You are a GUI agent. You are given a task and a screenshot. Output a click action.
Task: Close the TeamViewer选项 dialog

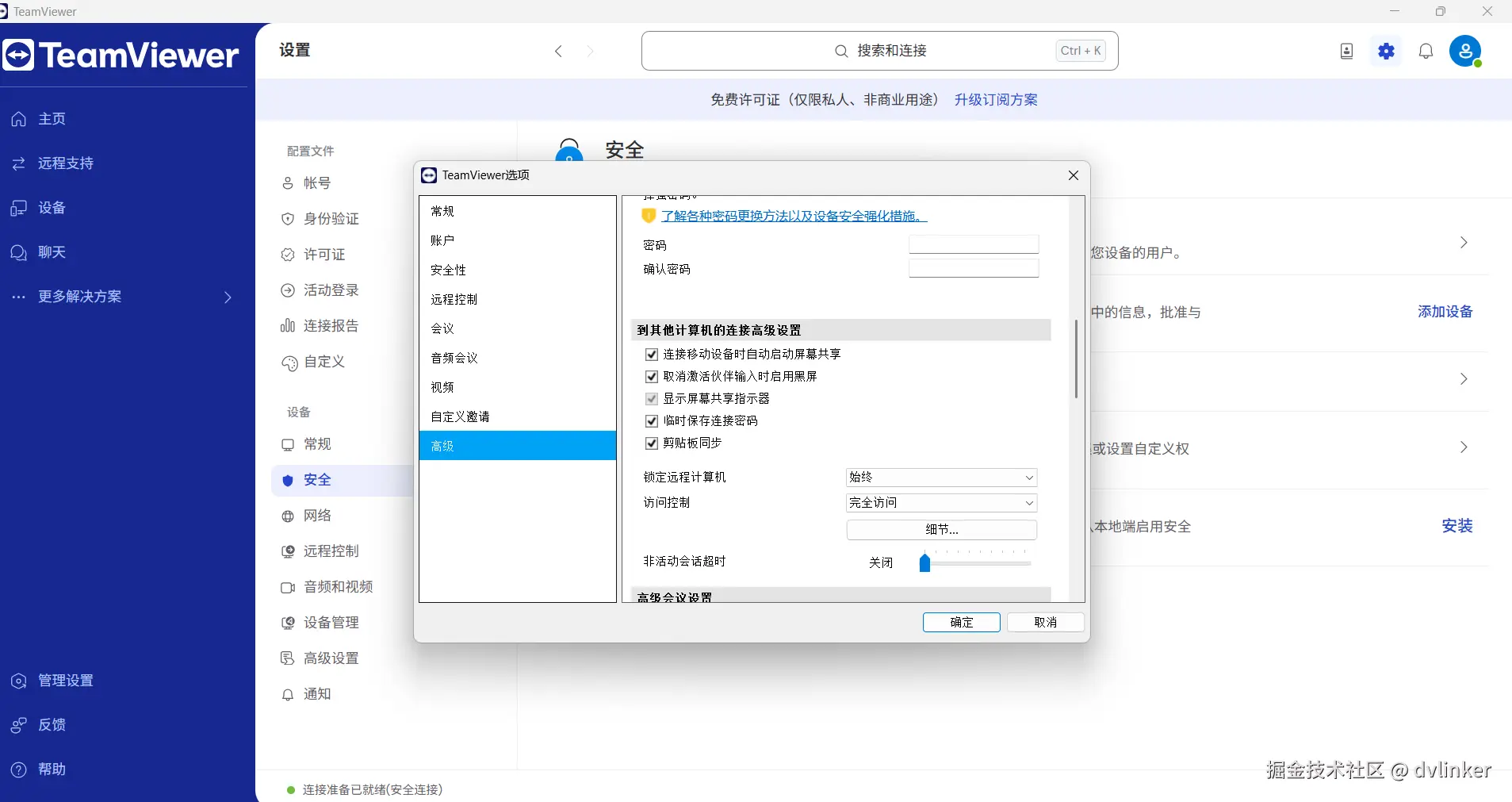pos(1074,175)
